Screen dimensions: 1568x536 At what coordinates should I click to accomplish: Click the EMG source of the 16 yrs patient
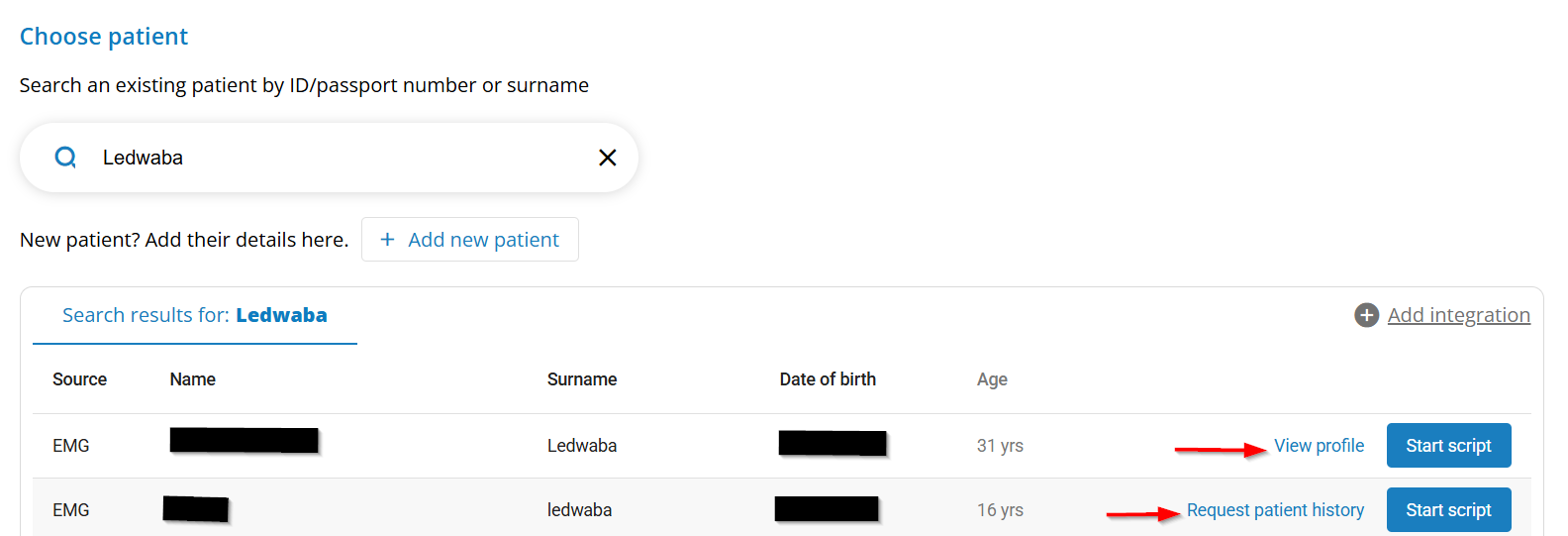(71, 510)
